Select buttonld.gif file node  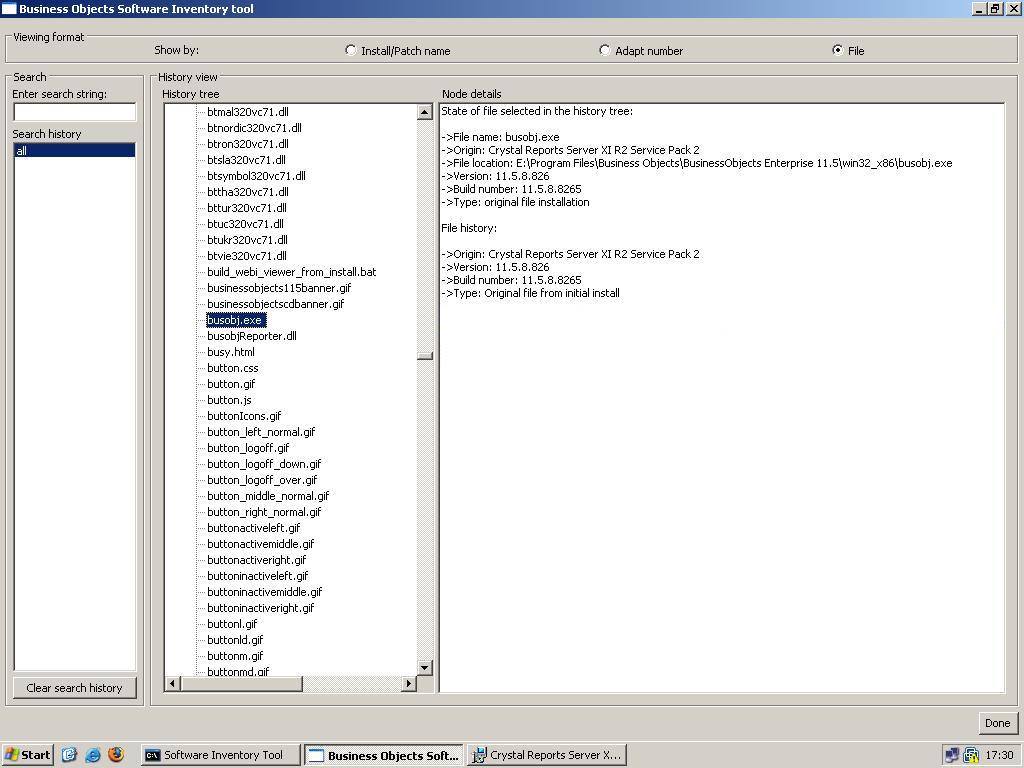pyautogui.click(x=235, y=640)
